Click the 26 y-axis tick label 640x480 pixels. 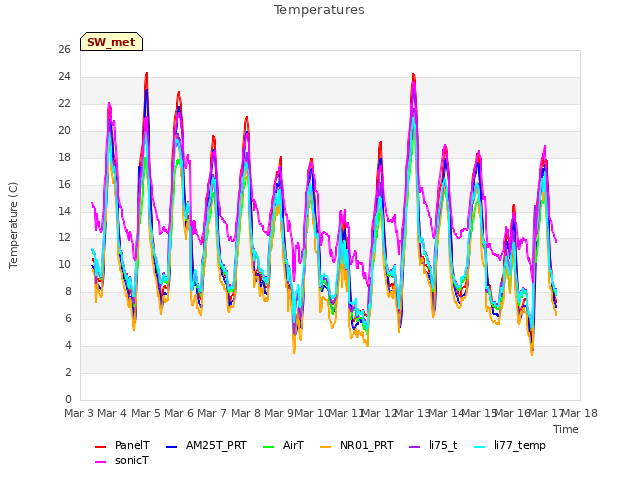64,50
